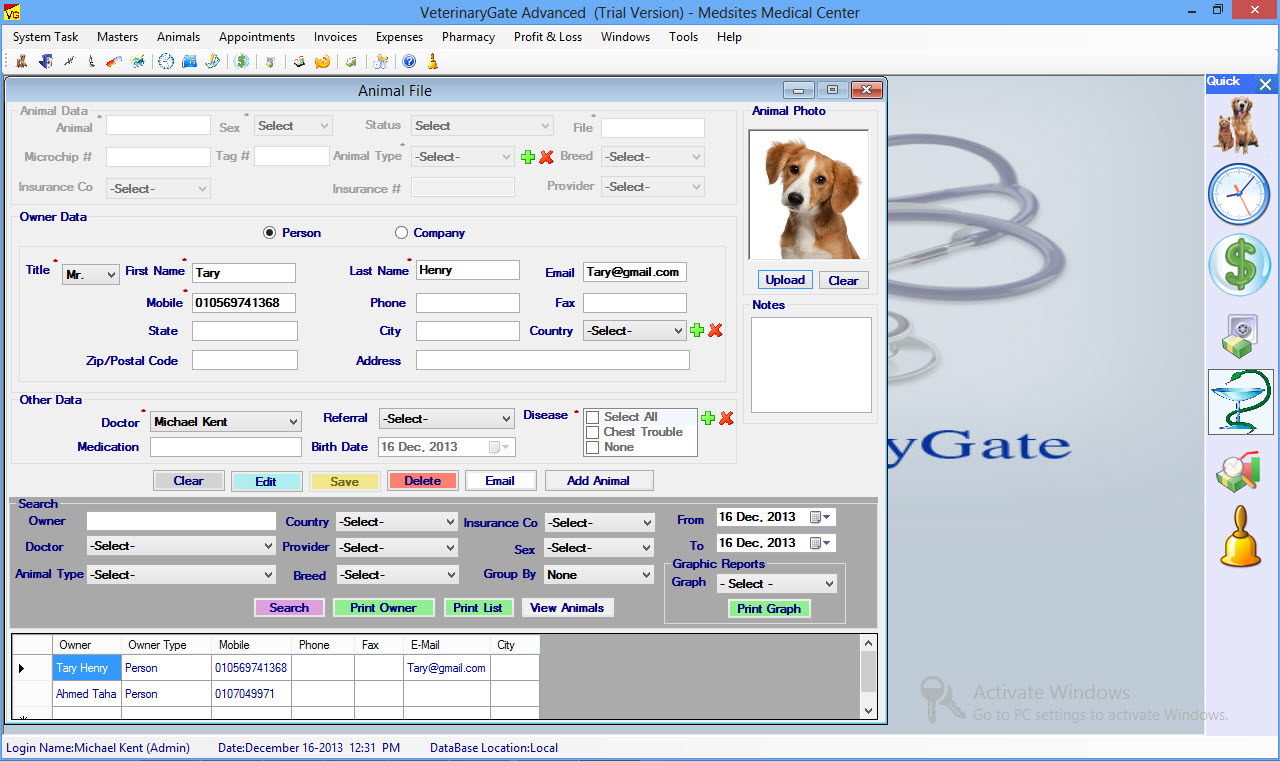Open the Appointments menu
1280x761 pixels.
257,37
